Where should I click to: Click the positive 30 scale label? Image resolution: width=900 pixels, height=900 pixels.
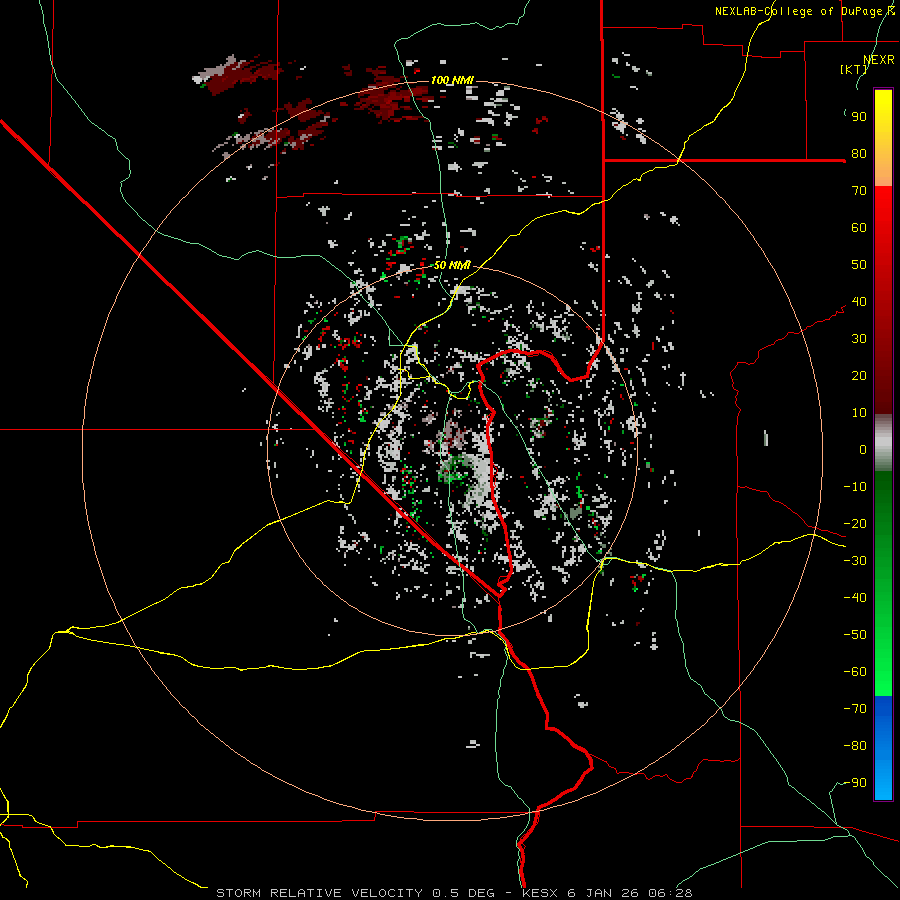click(859, 339)
